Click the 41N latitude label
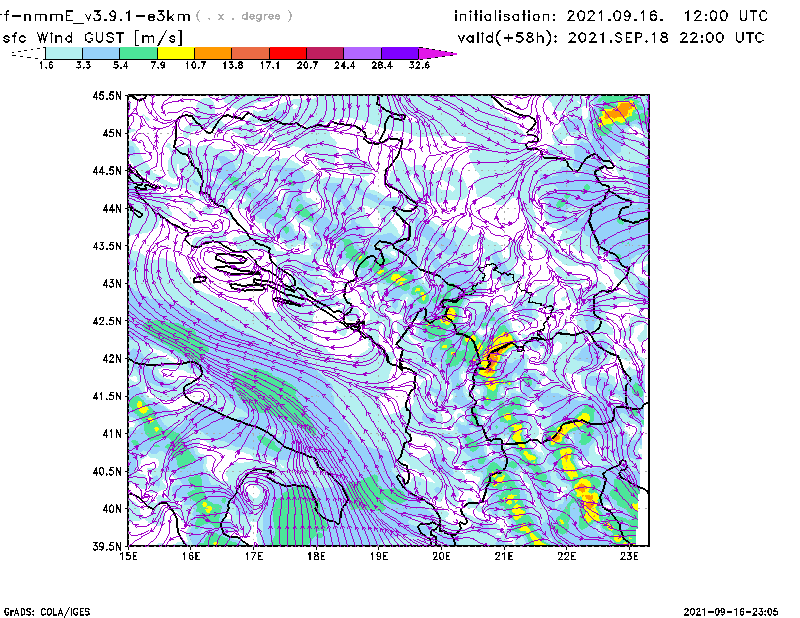This screenshot has height=618, width=800. point(112,434)
